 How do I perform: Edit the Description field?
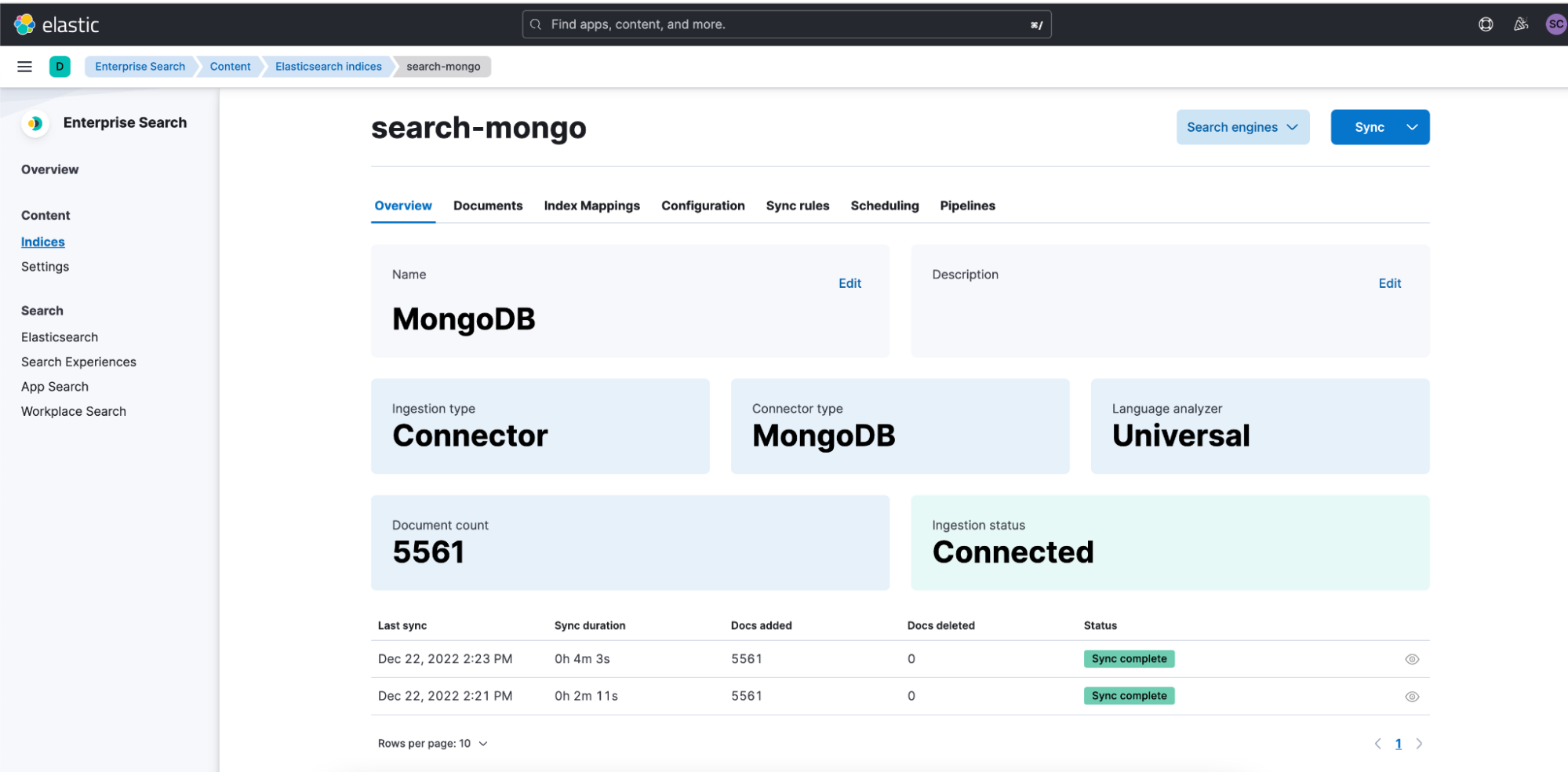point(1390,283)
